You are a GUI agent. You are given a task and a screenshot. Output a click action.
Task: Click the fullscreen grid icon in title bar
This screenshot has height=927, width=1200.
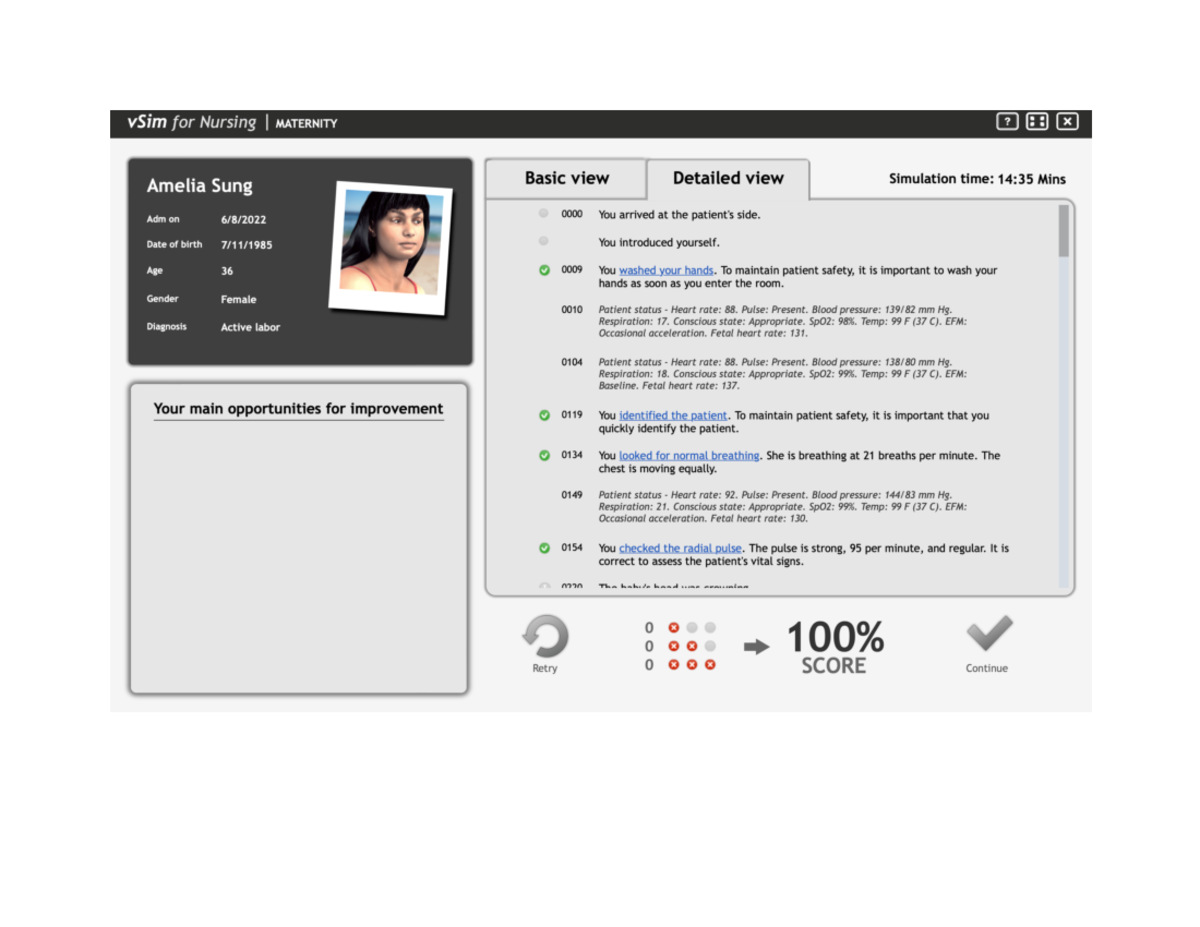(1036, 121)
